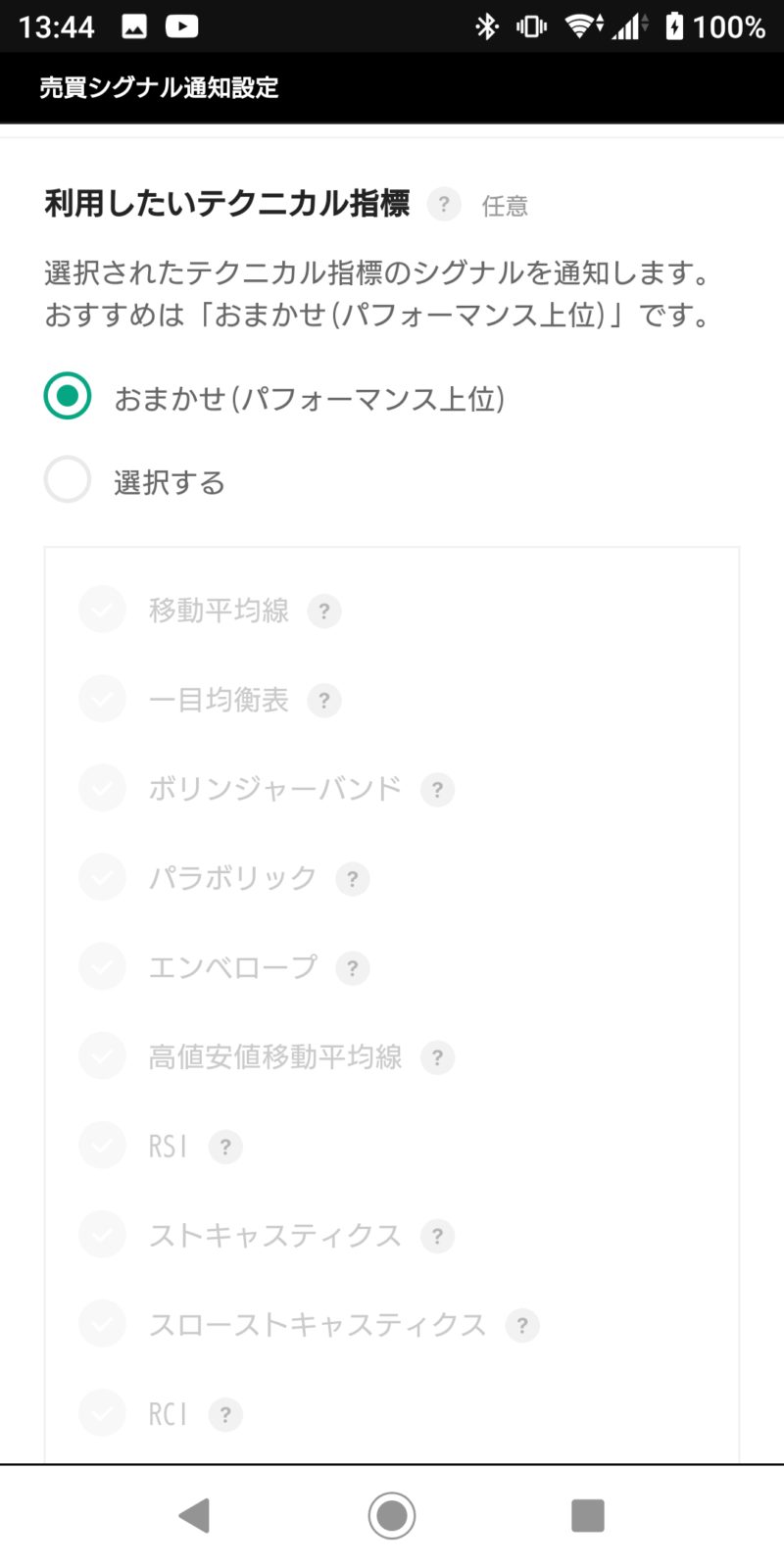Tap help icon next to 移動平均線
Image resolution: width=784 pixels, height=1568 pixels.
[x=324, y=612]
